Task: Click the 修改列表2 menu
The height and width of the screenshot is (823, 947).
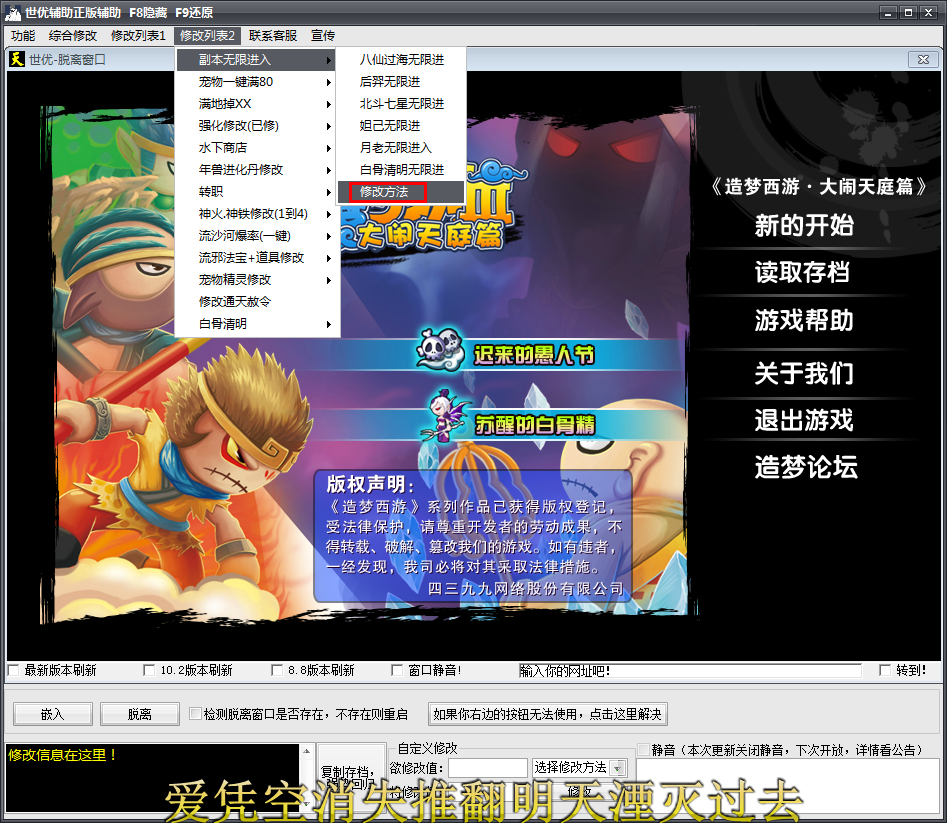Action: [x=207, y=36]
